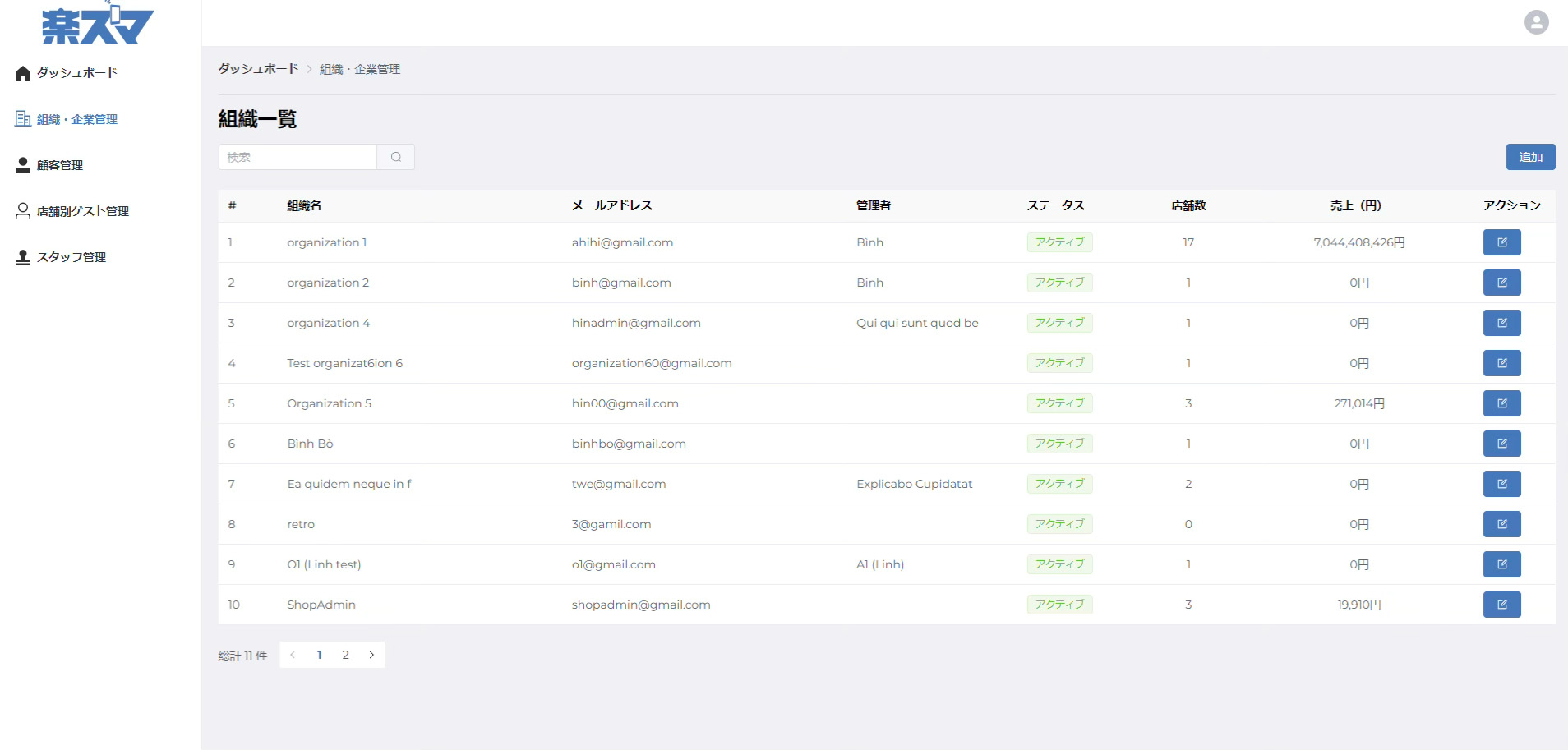Open edit action for Binh Bò
The width and height of the screenshot is (1568, 750).
point(1501,444)
